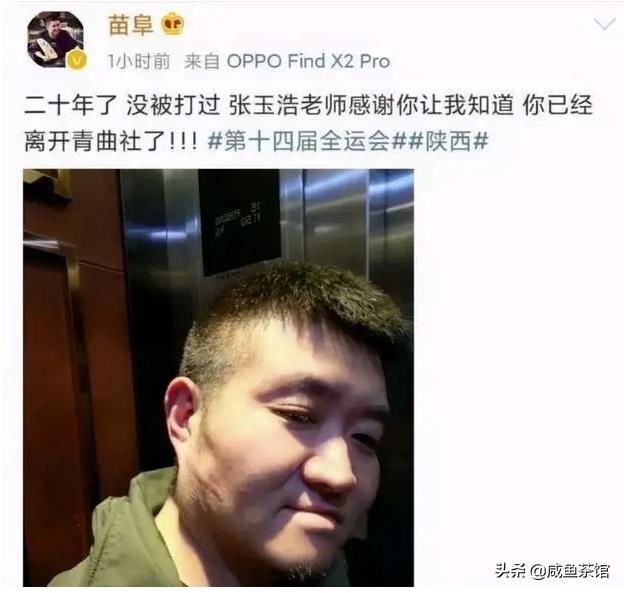Click the OPPO Find X2 Pro source

[308, 61]
